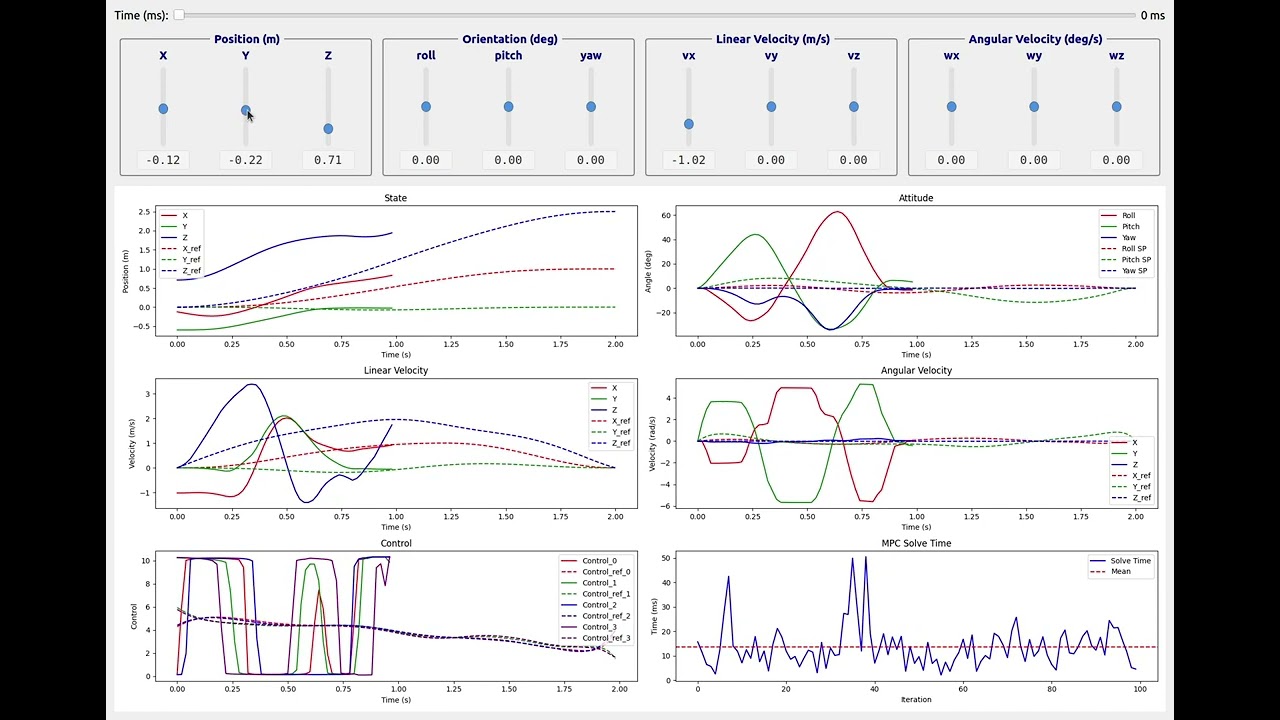The height and width of the screenshot is (720, 1280).
Task: Select the Z position value field 0.71
Action: (x=328, y=159)
